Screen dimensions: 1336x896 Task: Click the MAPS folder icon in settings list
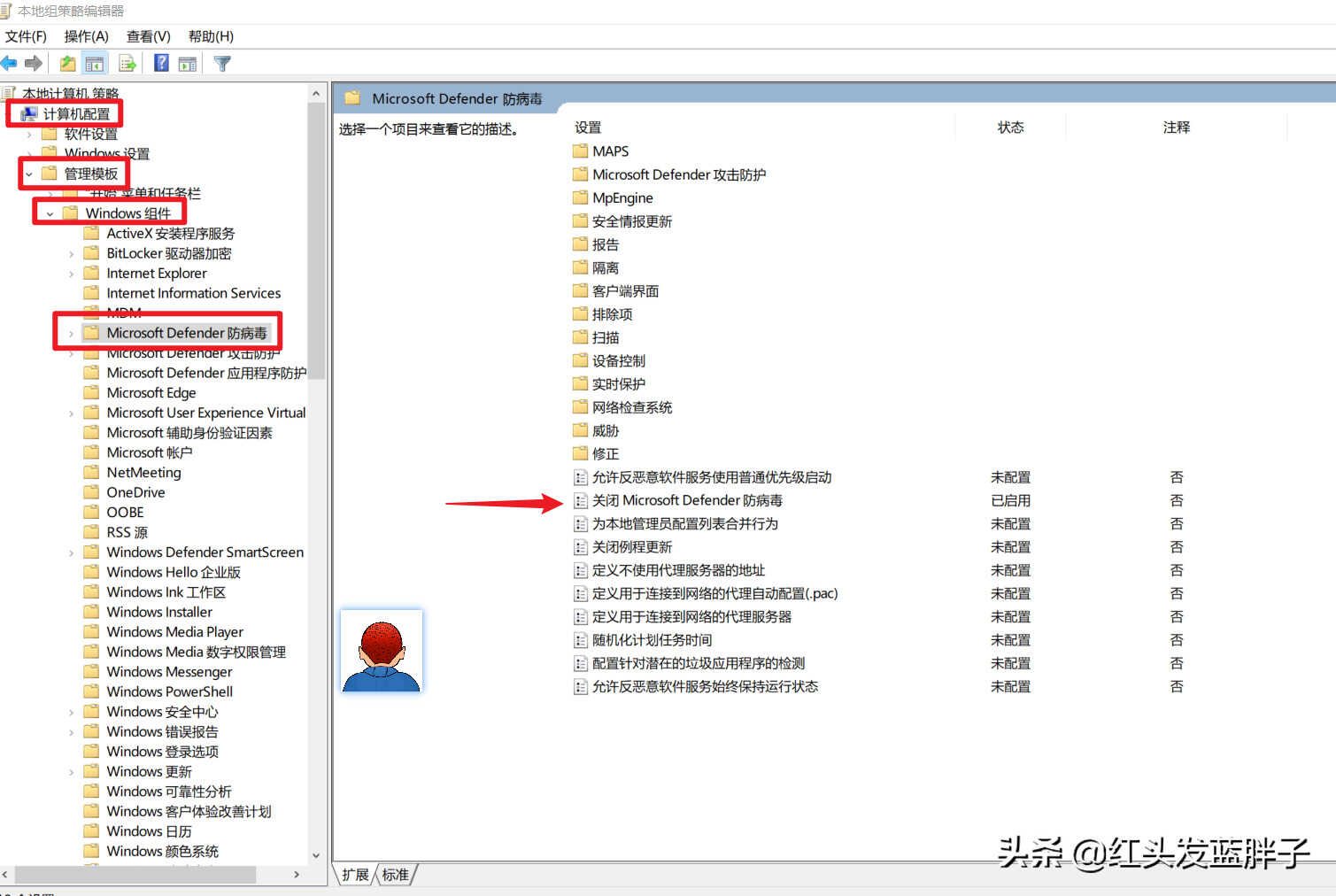[581, 151]
